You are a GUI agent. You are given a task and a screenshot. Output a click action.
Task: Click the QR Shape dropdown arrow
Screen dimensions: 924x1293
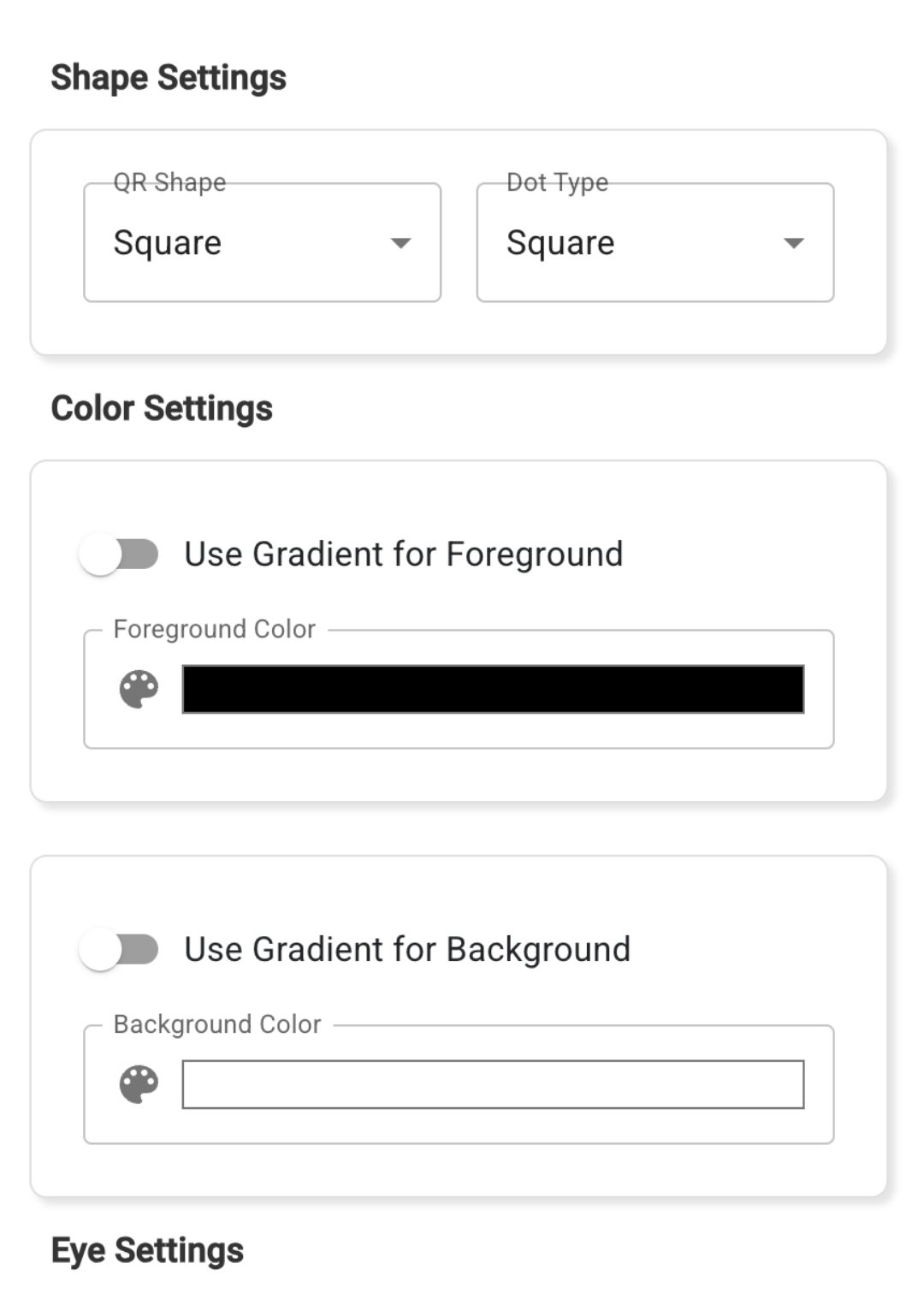[400, 243]
